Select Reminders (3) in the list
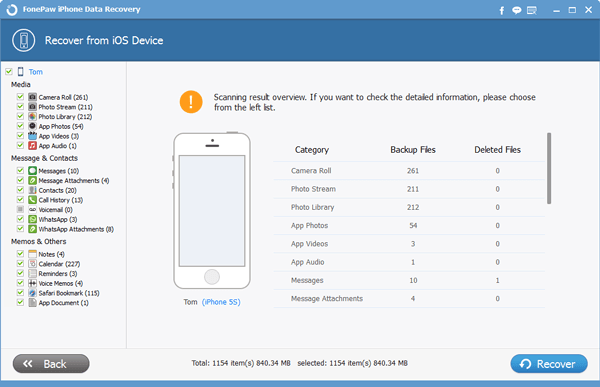 [x=58, y=274]
